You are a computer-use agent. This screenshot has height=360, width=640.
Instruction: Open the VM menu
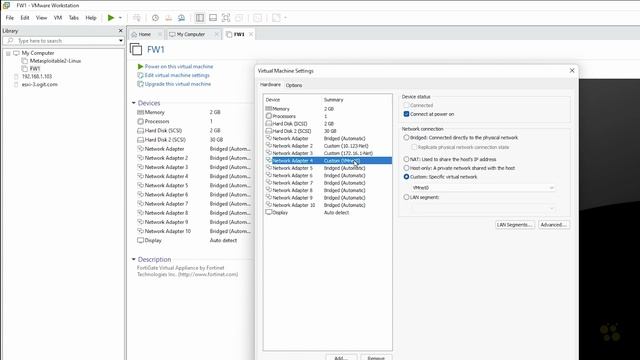pyautogui.click(x=58, y=18)
